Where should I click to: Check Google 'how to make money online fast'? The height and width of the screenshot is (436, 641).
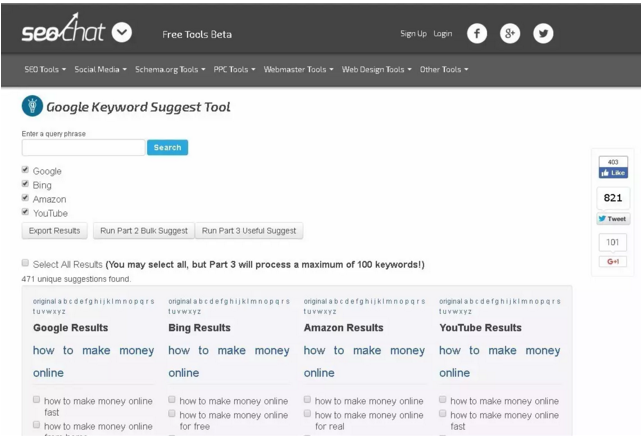36,399
